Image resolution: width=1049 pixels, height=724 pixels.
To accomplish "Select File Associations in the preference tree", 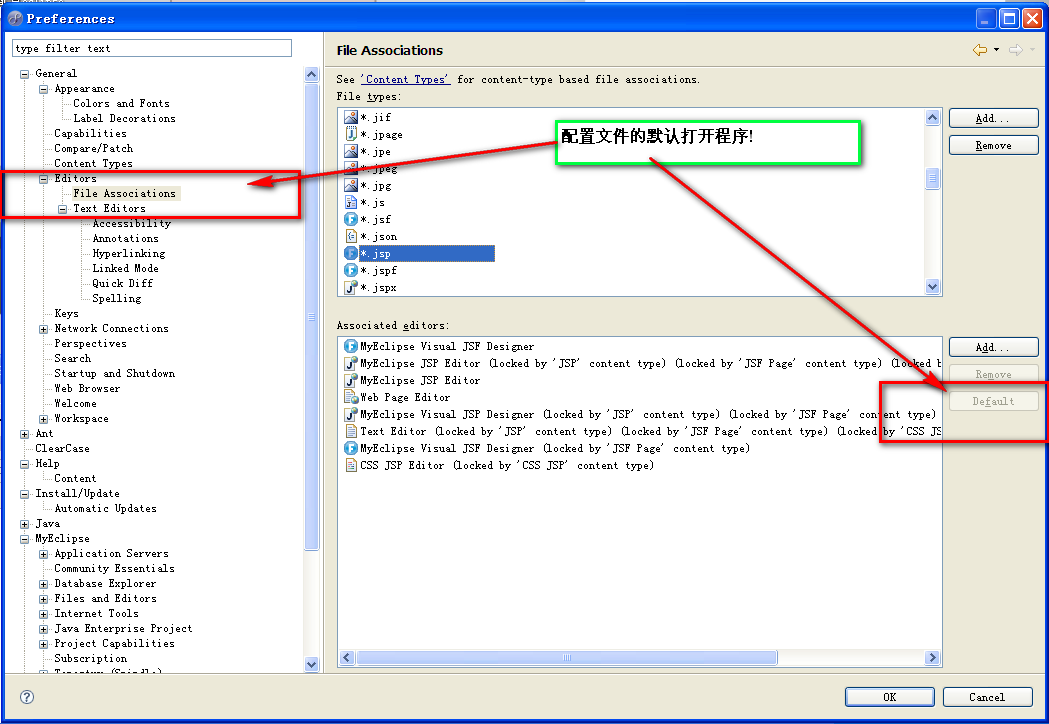I will pos(124,193).
